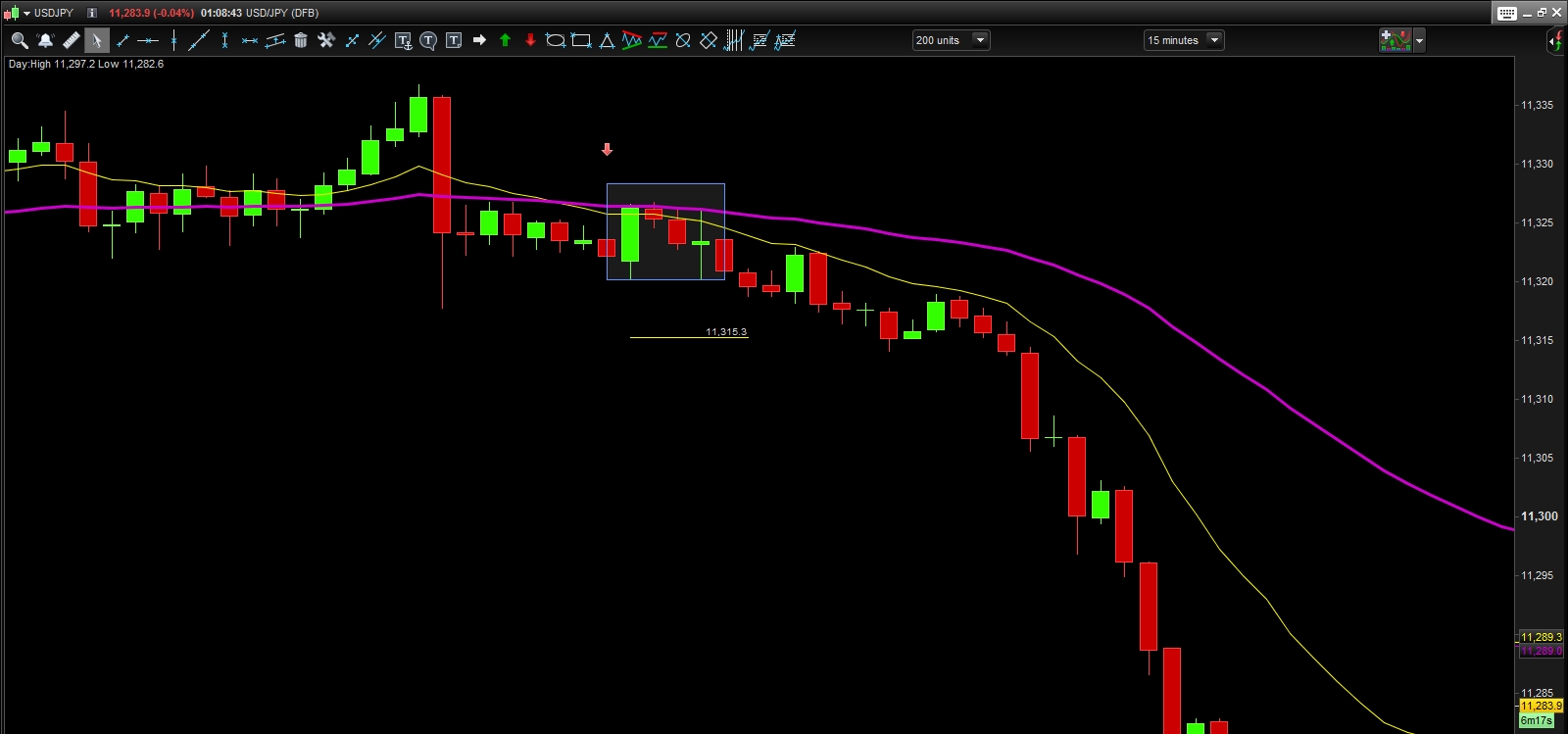The height and width of the screenshot is (734, 1568).
Task: Click the Day High Low text
Action: coord(86,64)
